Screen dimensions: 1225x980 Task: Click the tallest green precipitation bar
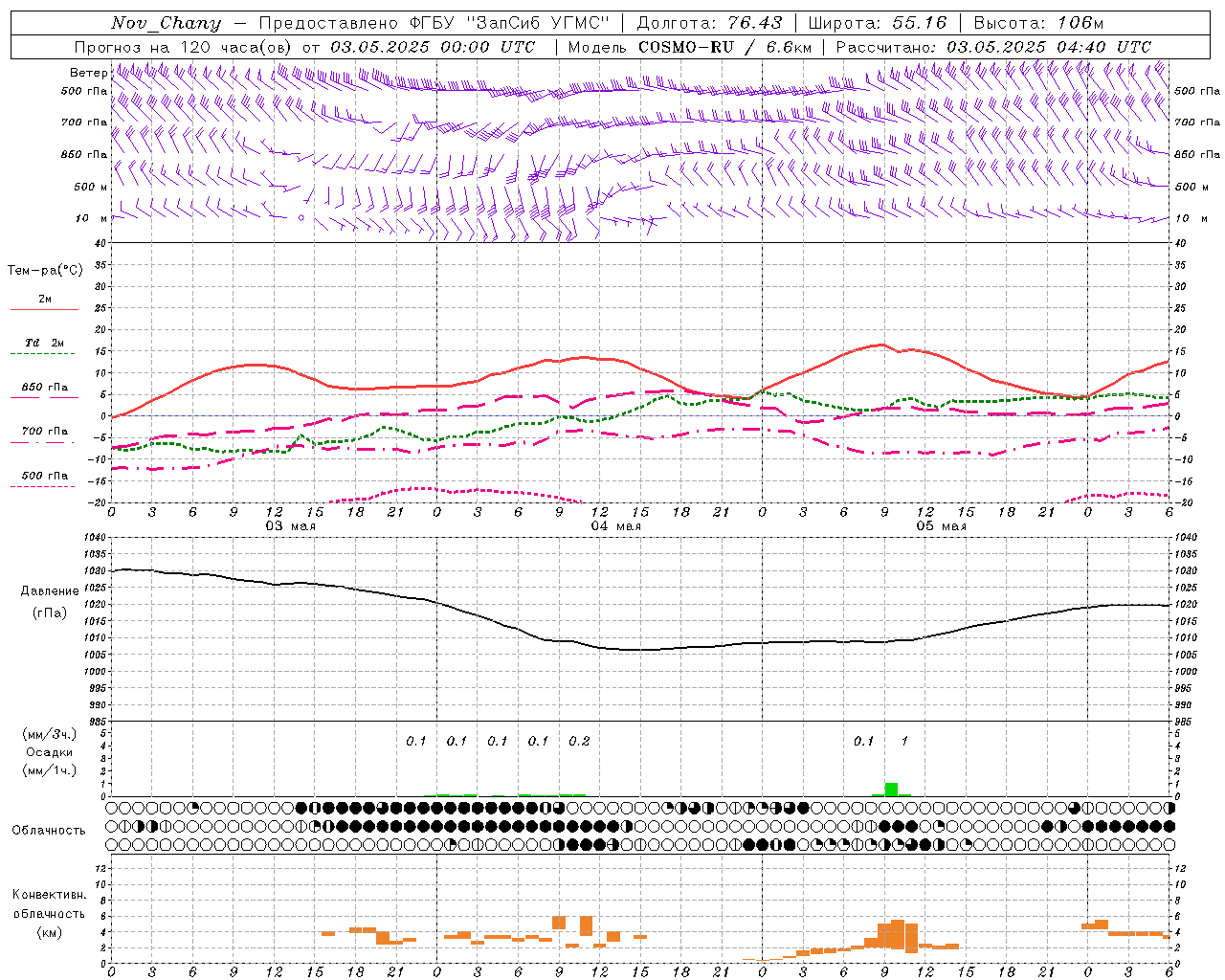click(x=891, y=790)
